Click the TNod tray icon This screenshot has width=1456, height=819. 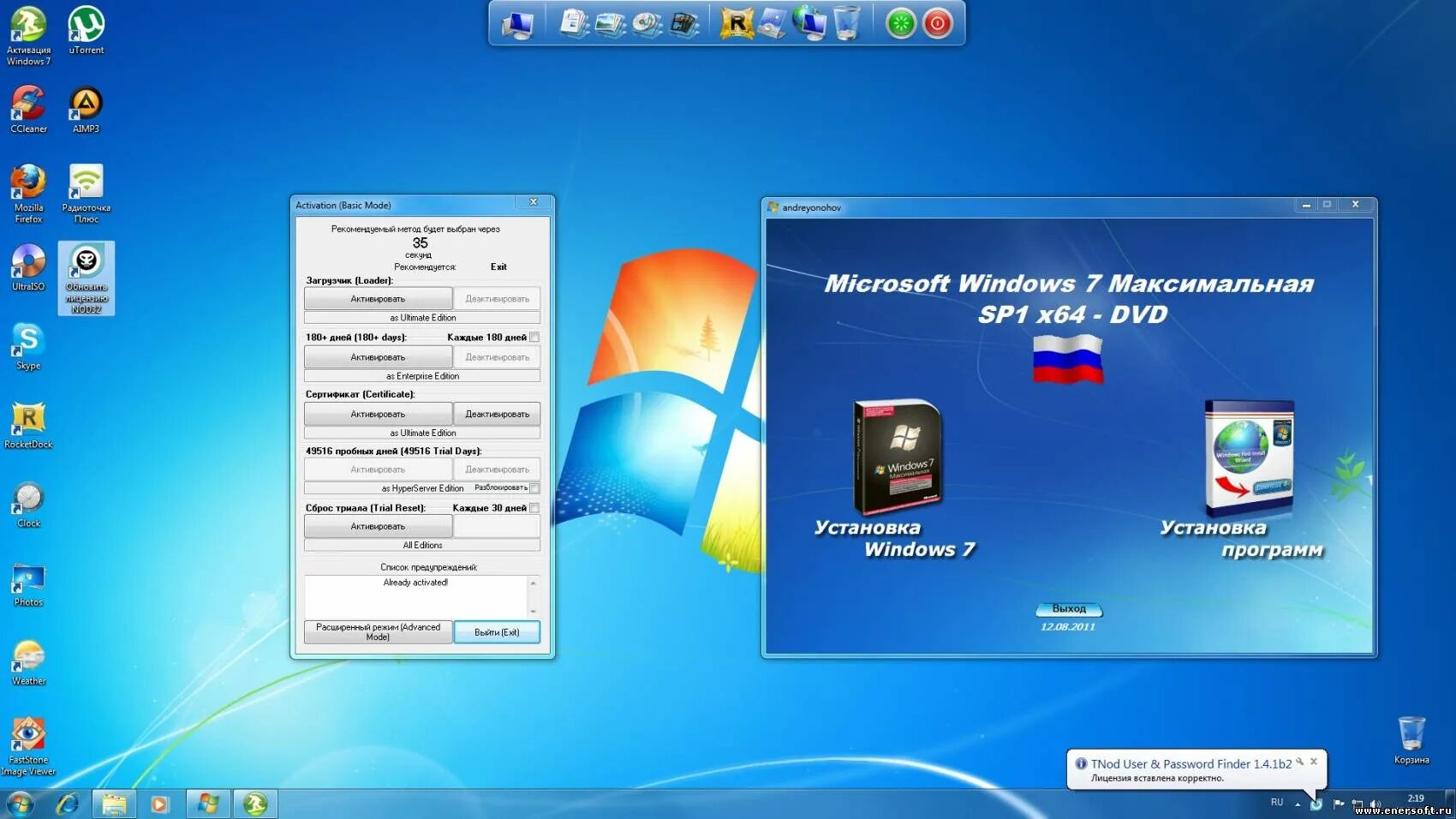1316,804
